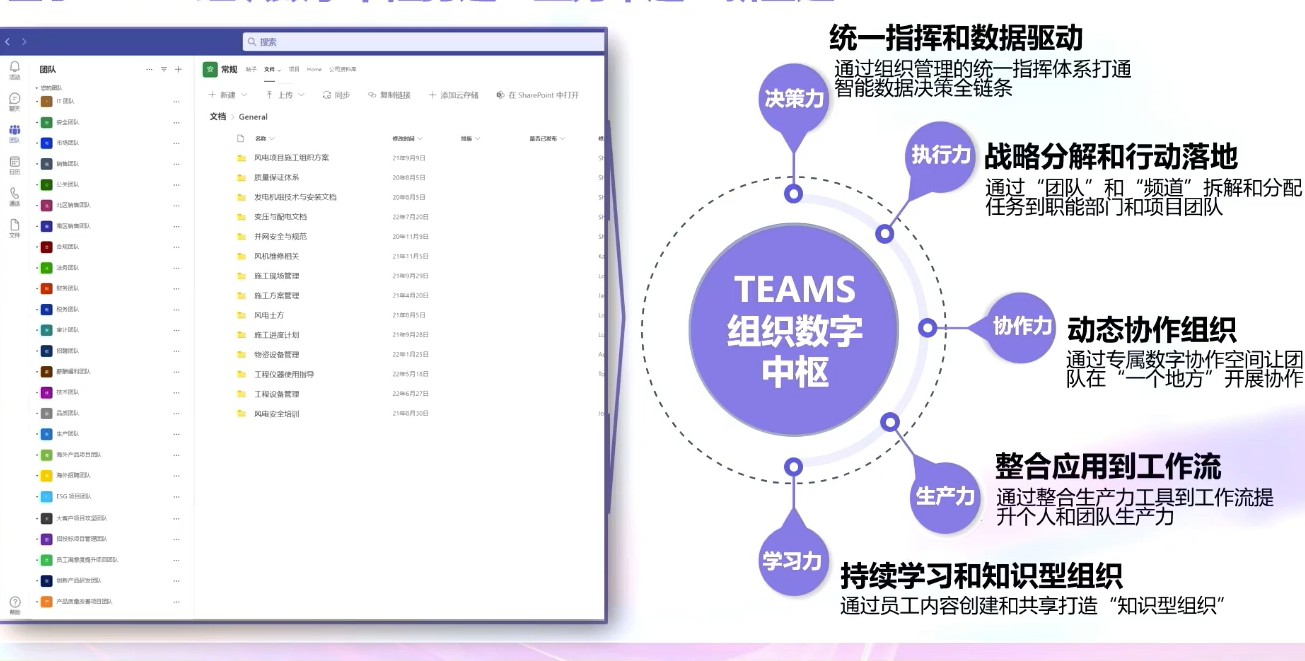
Task: Click the folder icon beside 质量保证体系
Action: pyautogui.click(x=241, y=177)
